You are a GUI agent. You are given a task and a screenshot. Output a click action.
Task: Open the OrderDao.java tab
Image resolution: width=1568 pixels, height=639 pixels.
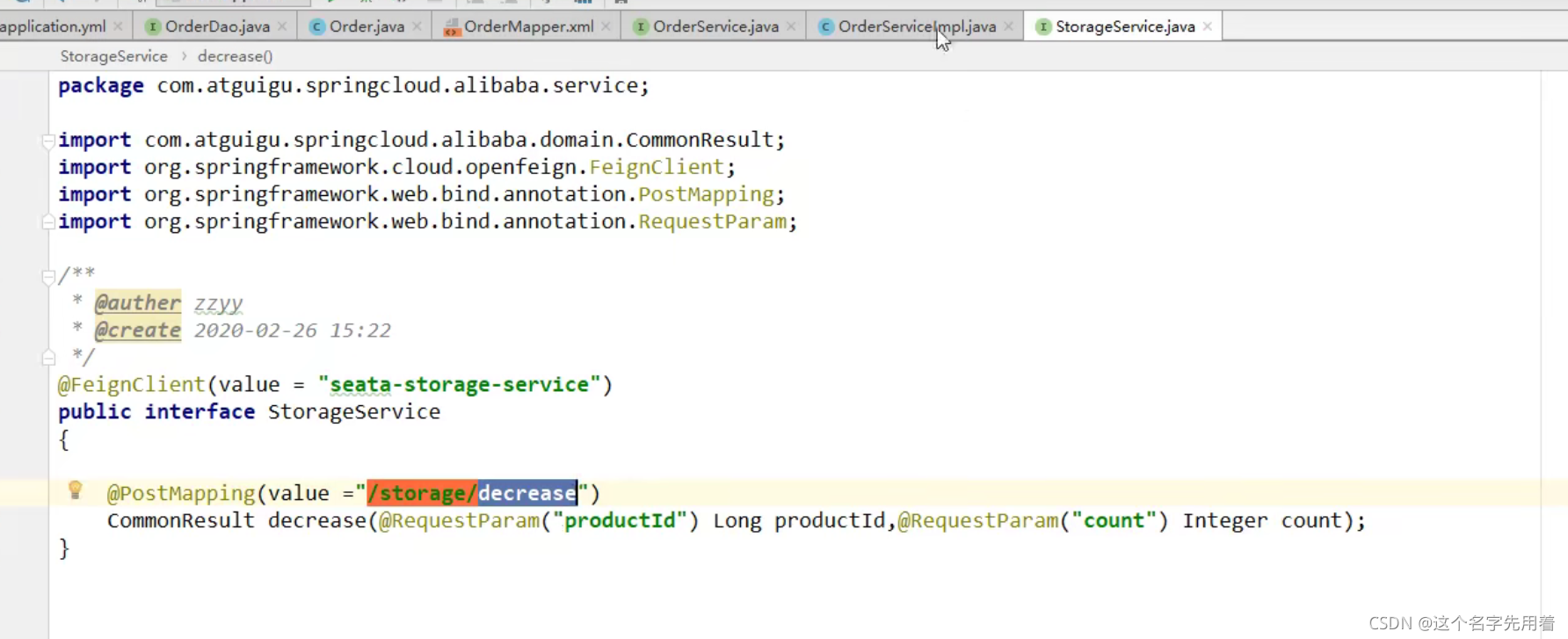(217, 26)
